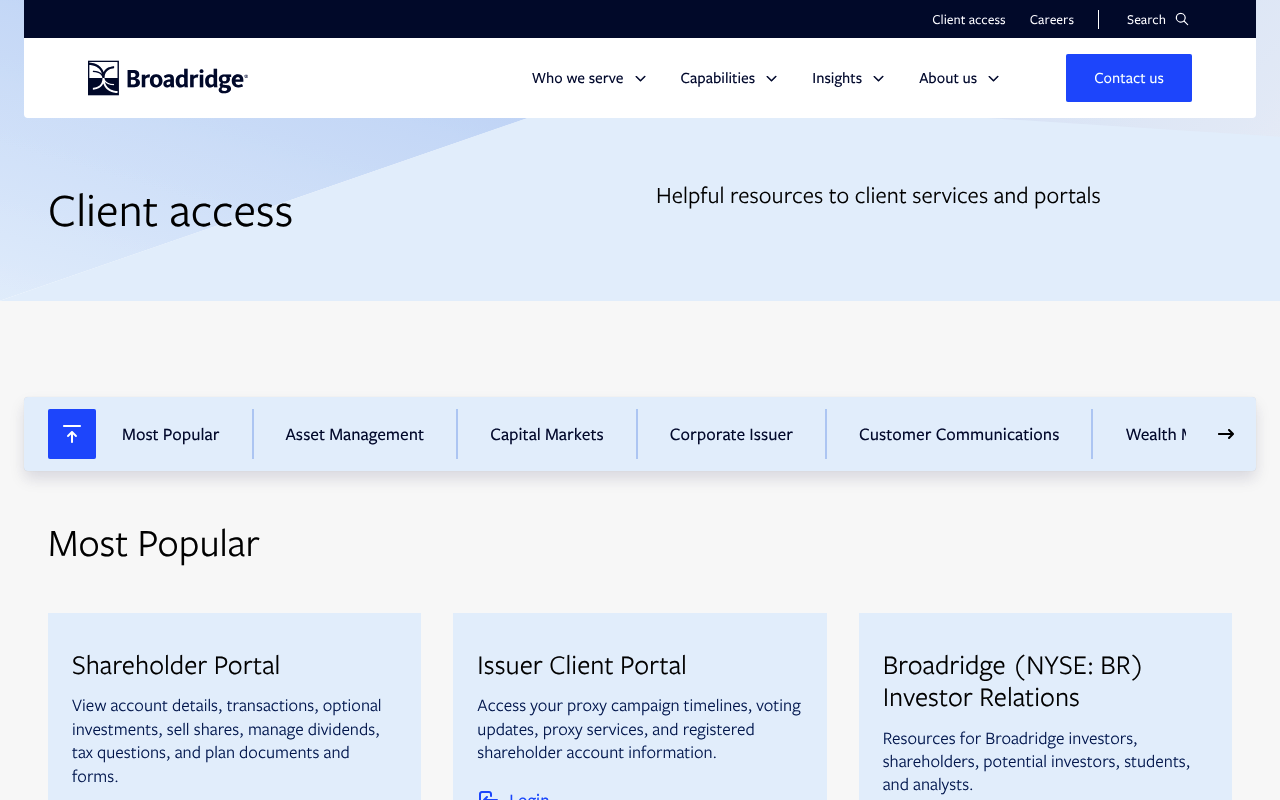Expand the Insights menu

pyautogui.click(x=848, y=78)
